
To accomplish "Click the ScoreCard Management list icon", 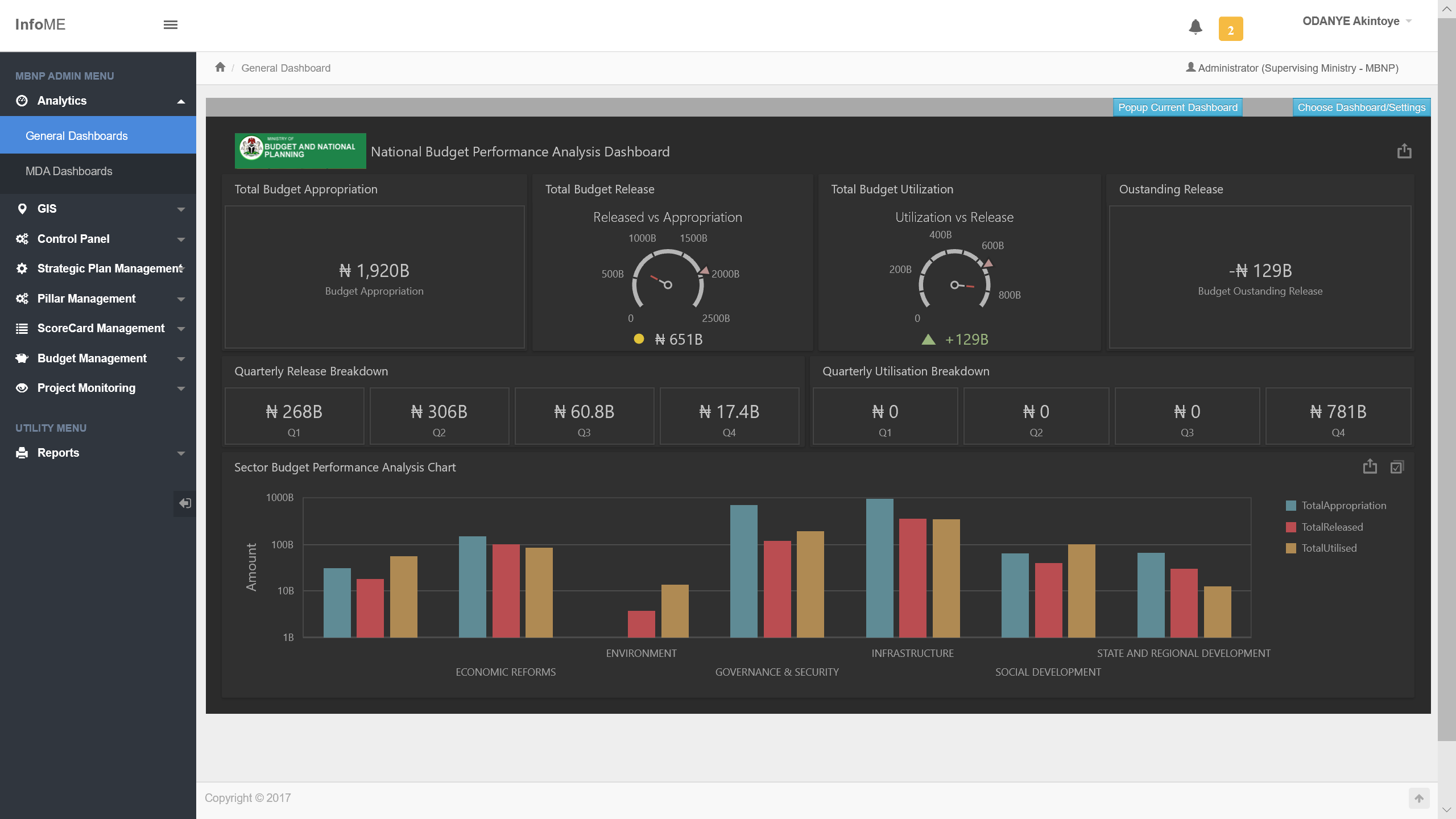I will click(x=22, y=328).
